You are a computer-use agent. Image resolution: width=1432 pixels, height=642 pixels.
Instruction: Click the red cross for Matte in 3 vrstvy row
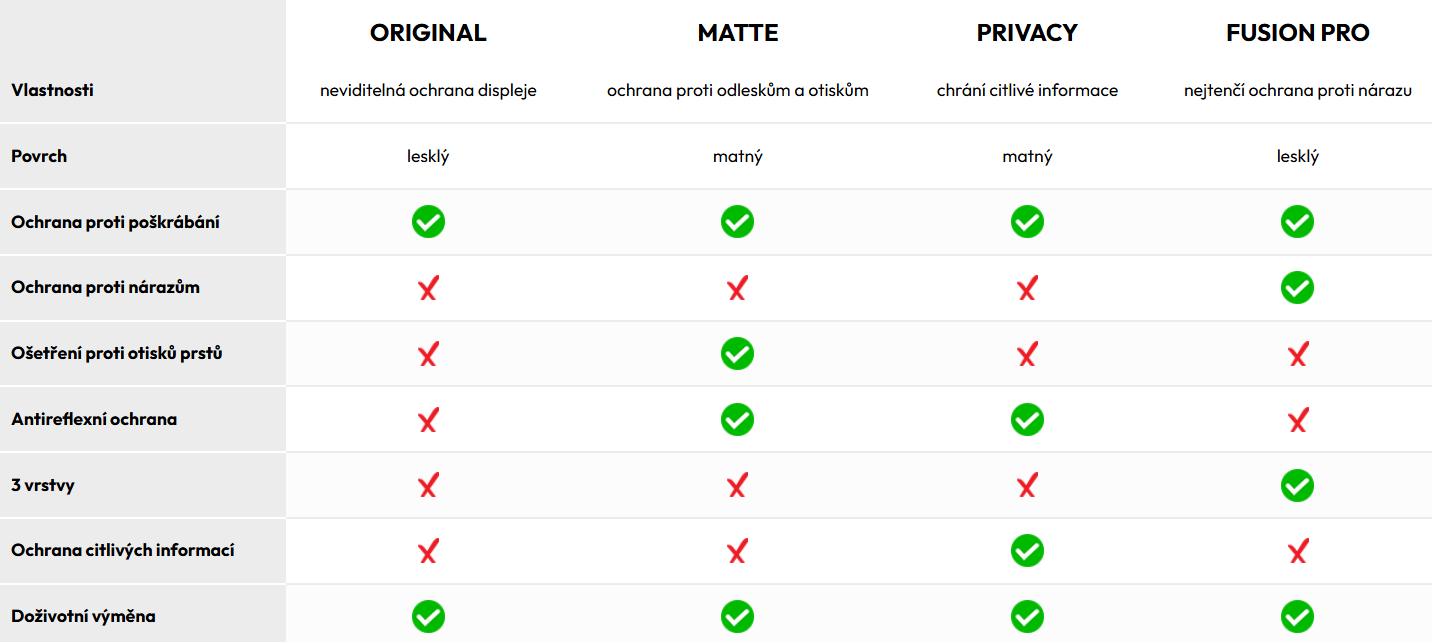[x=737, y=486]
